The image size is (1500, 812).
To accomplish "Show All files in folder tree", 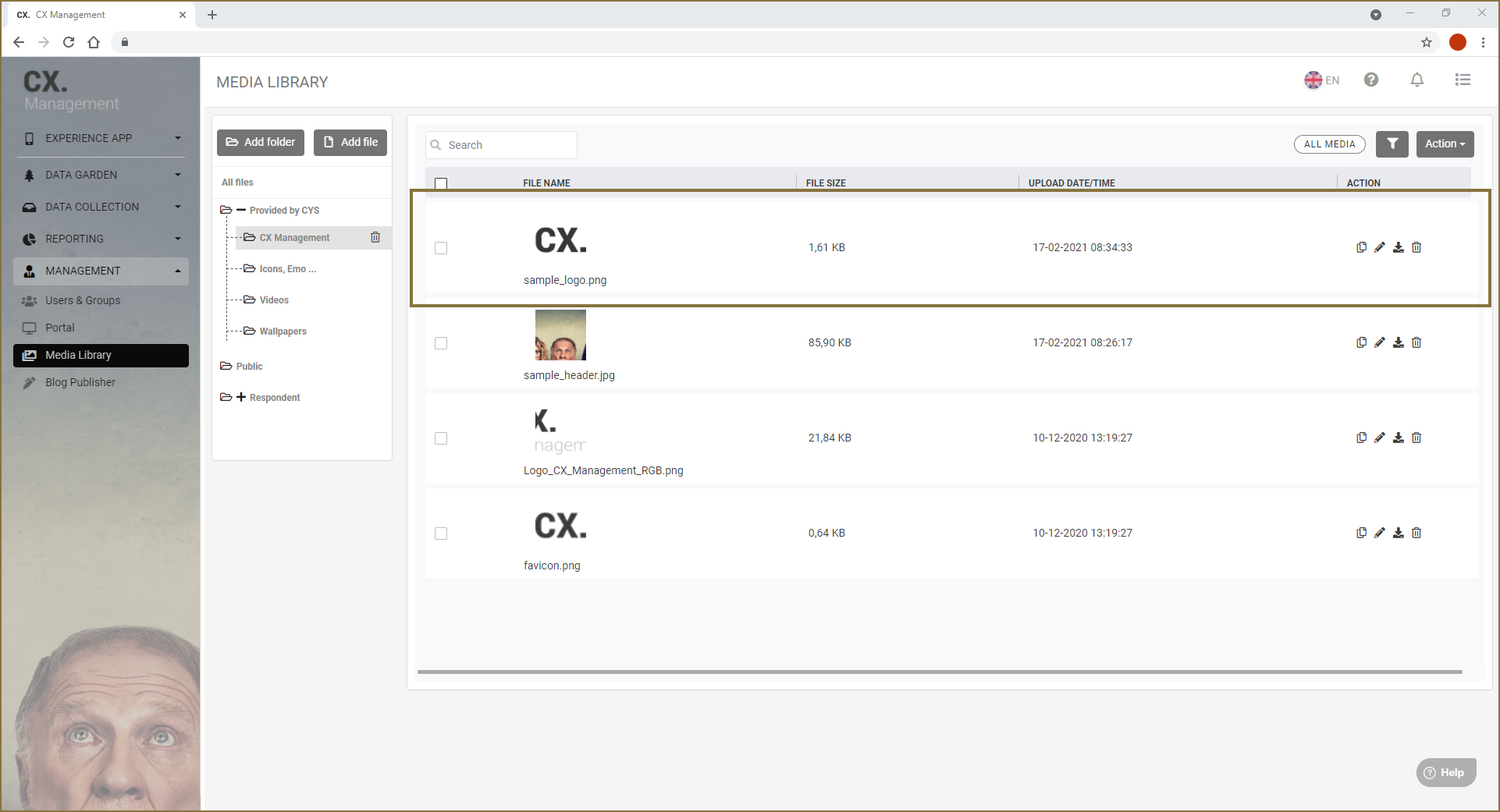I will tap(237, 183).
